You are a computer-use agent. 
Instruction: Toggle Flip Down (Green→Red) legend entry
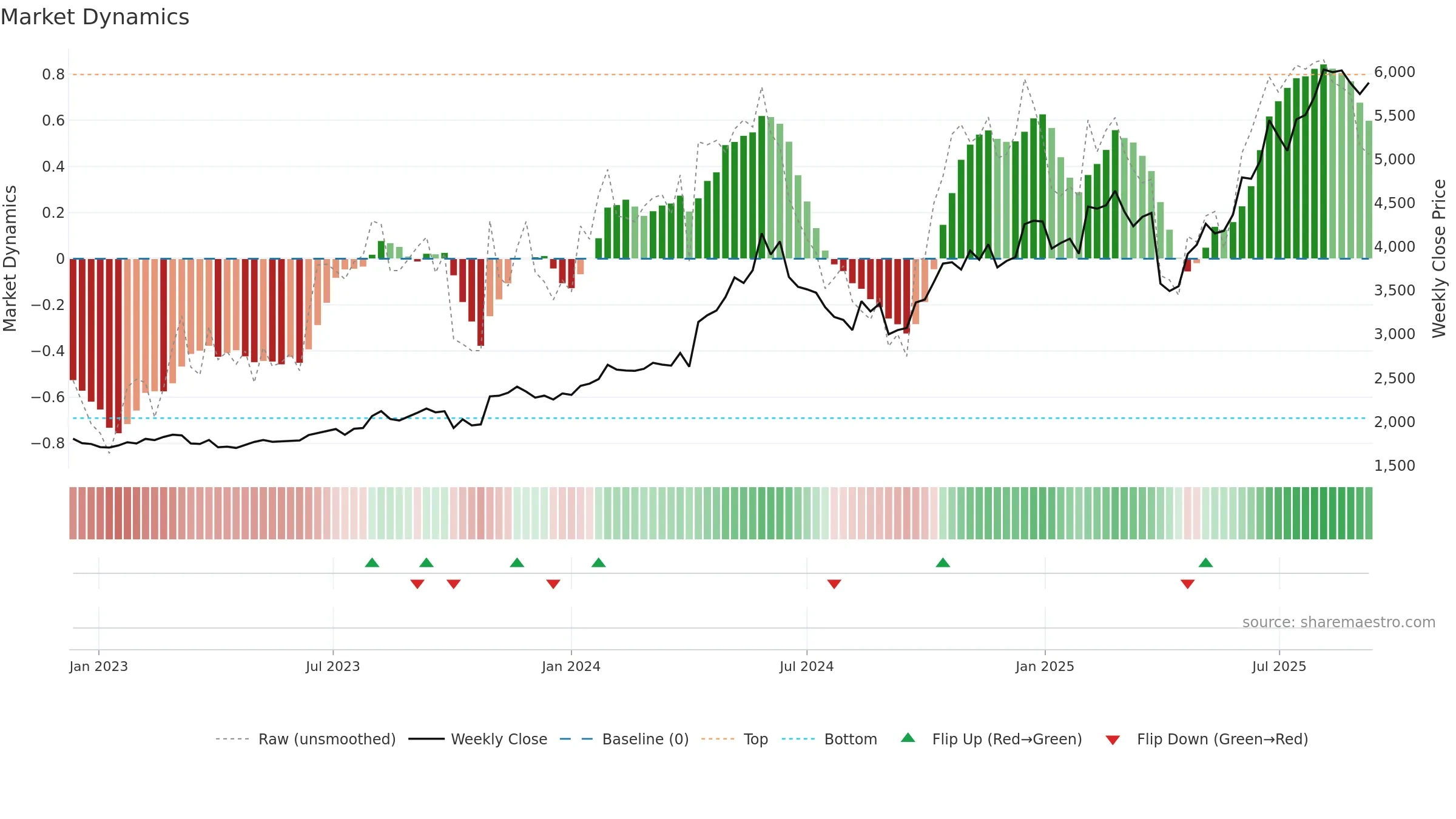[x=1206, y=739]
